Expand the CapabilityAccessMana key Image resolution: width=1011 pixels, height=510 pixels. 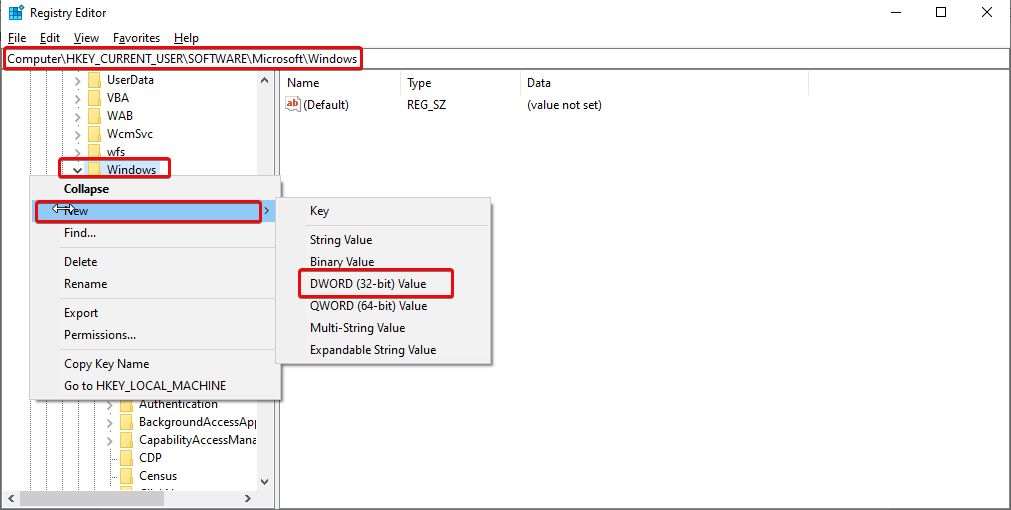pyautogui.click(x=110, y=441)
